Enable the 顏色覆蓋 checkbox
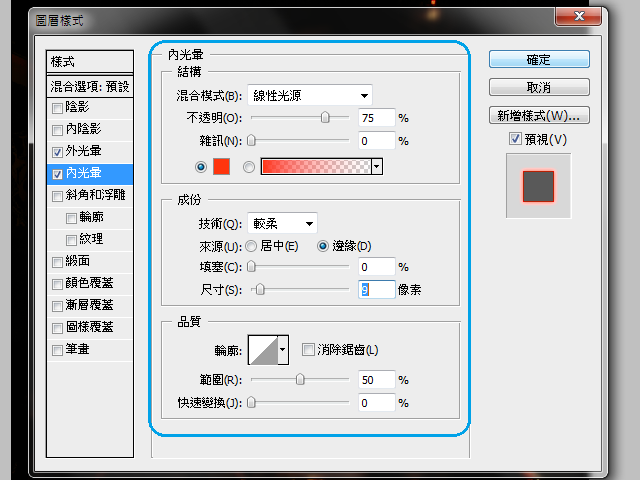 click(x=57, y=284)
